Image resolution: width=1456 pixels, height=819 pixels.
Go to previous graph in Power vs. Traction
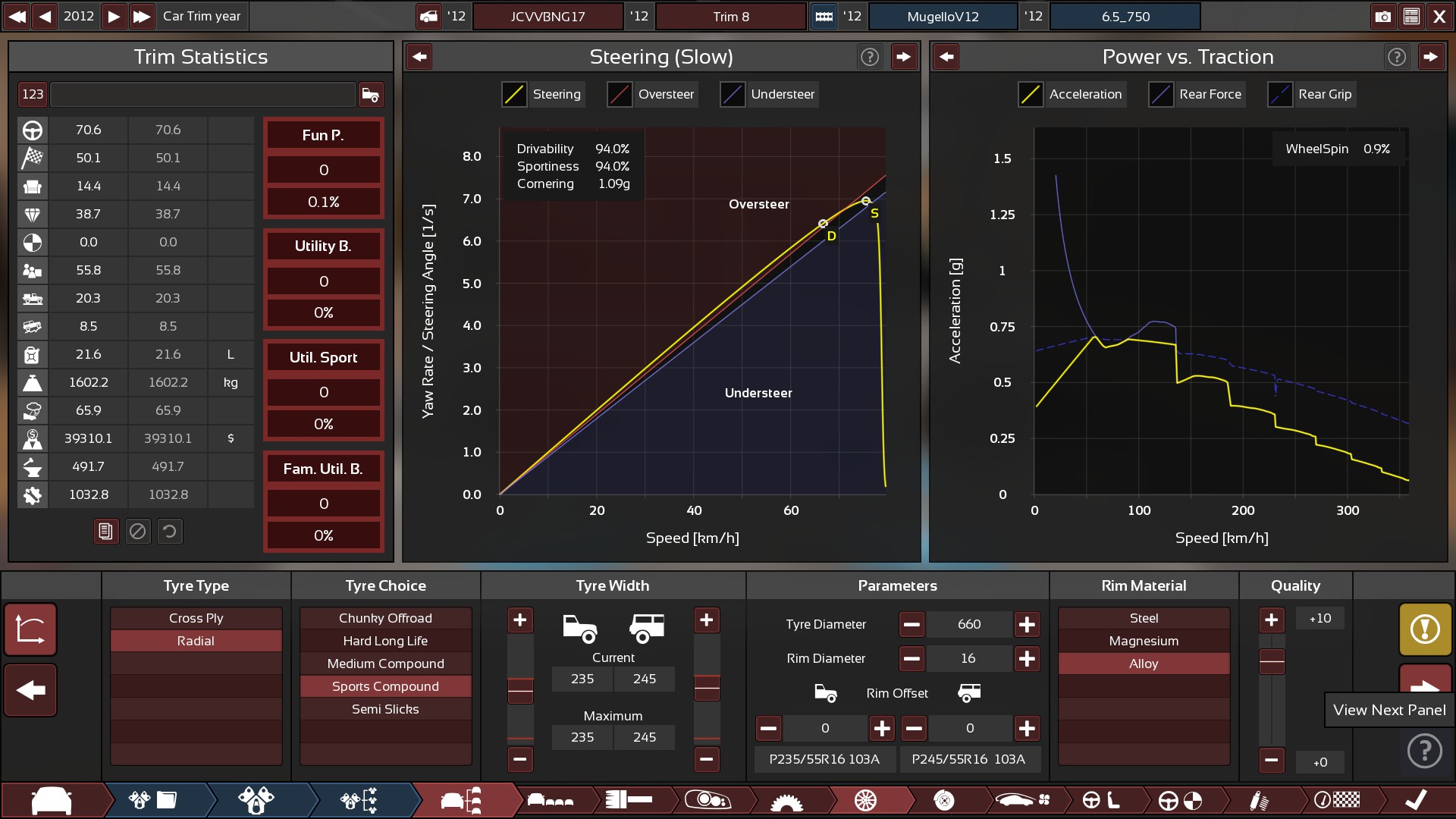[946, 57]
